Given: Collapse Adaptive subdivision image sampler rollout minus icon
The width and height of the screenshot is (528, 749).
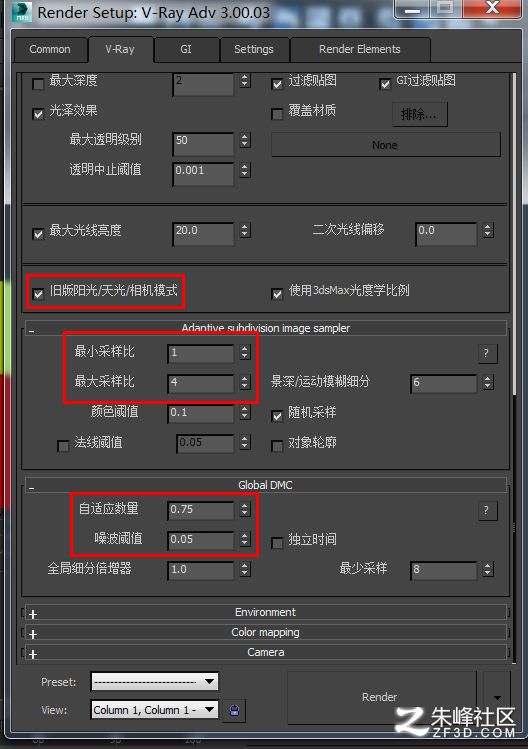Looking at the screenshot, I should coord(32,331).
